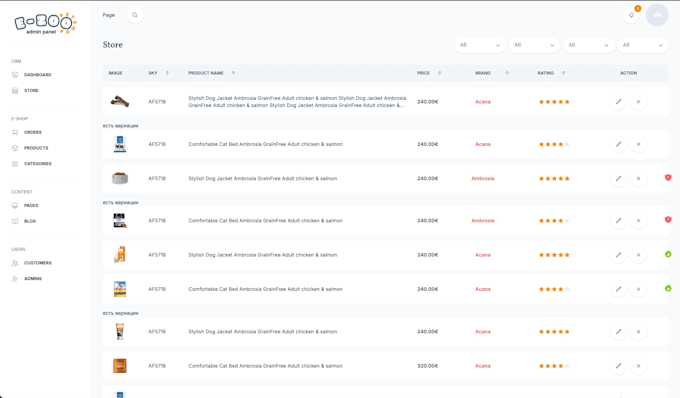Click the IMAGE column header
Image resolution: width=680 pixels, height=398 pixels.
115,73
